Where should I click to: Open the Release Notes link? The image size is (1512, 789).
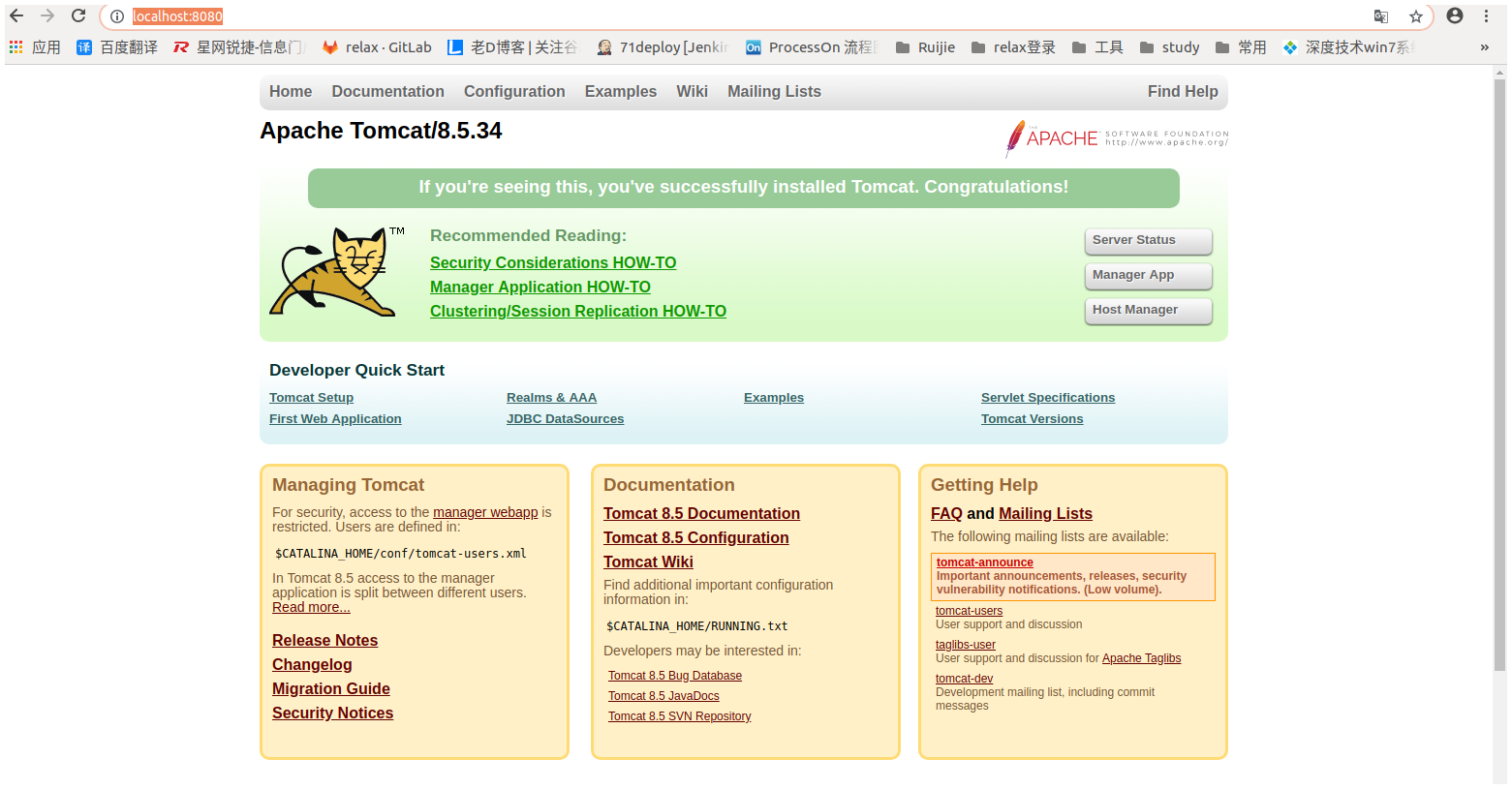pos(324,641)
